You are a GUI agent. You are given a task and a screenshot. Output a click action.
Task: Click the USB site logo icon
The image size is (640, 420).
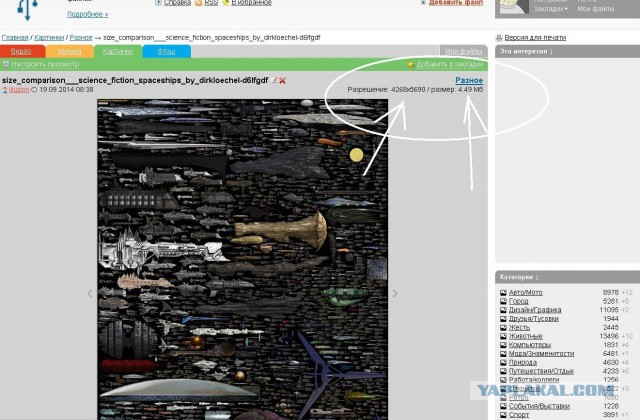coord(27,9)
